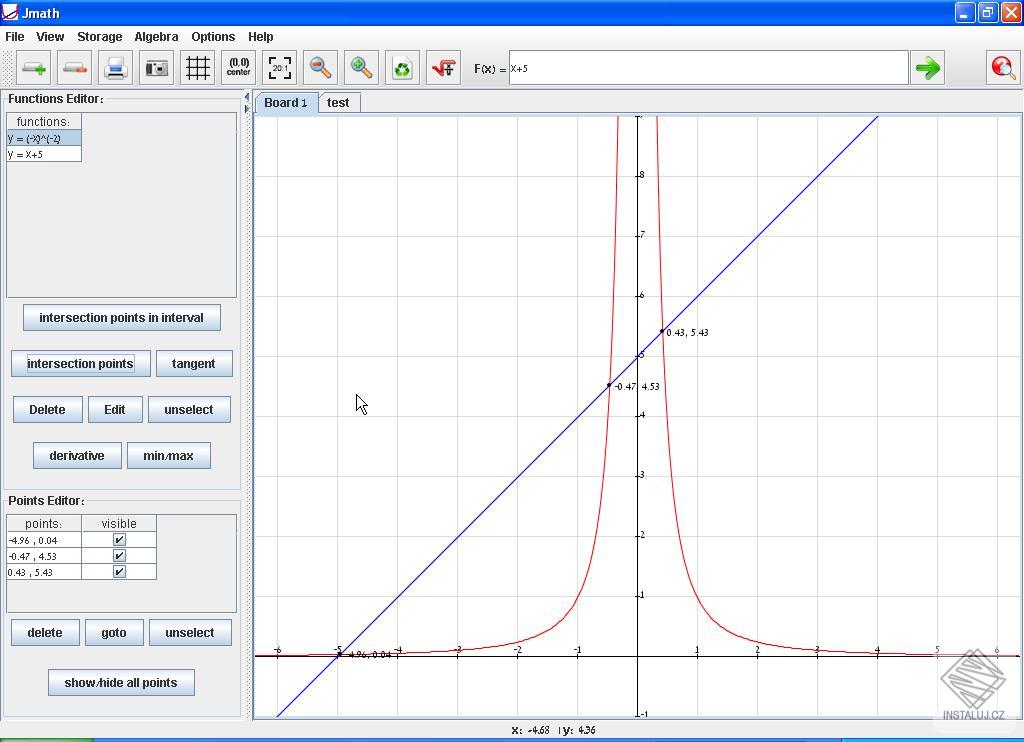
Task: Open the square root math tool
Action: (443, 67)
